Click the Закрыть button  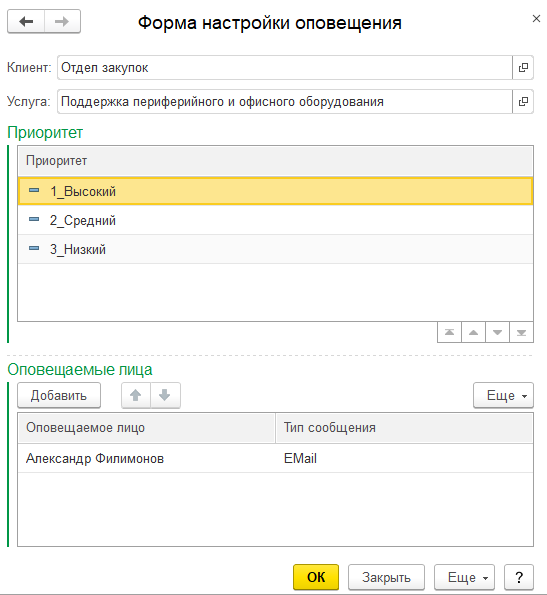[x=386, y=577]
